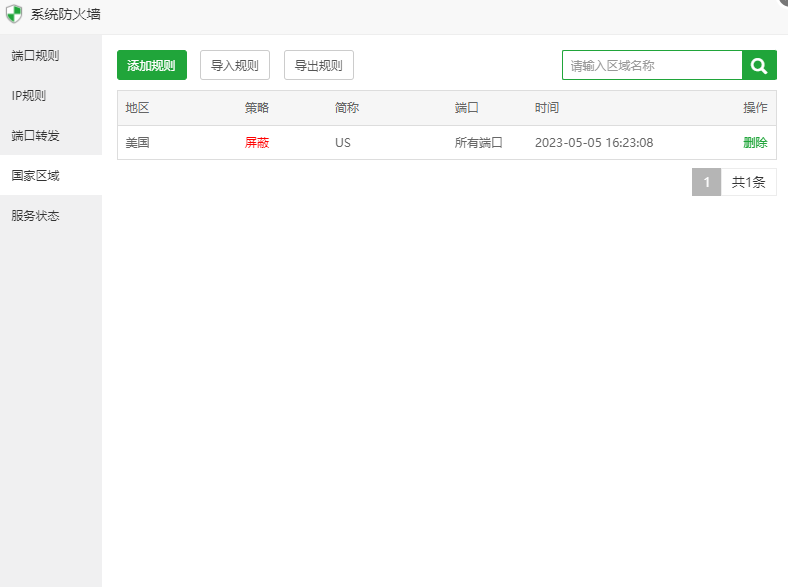Click the 共1条 total count label
The height and width of the screenshot is (587, 788).
click(748, 182)
